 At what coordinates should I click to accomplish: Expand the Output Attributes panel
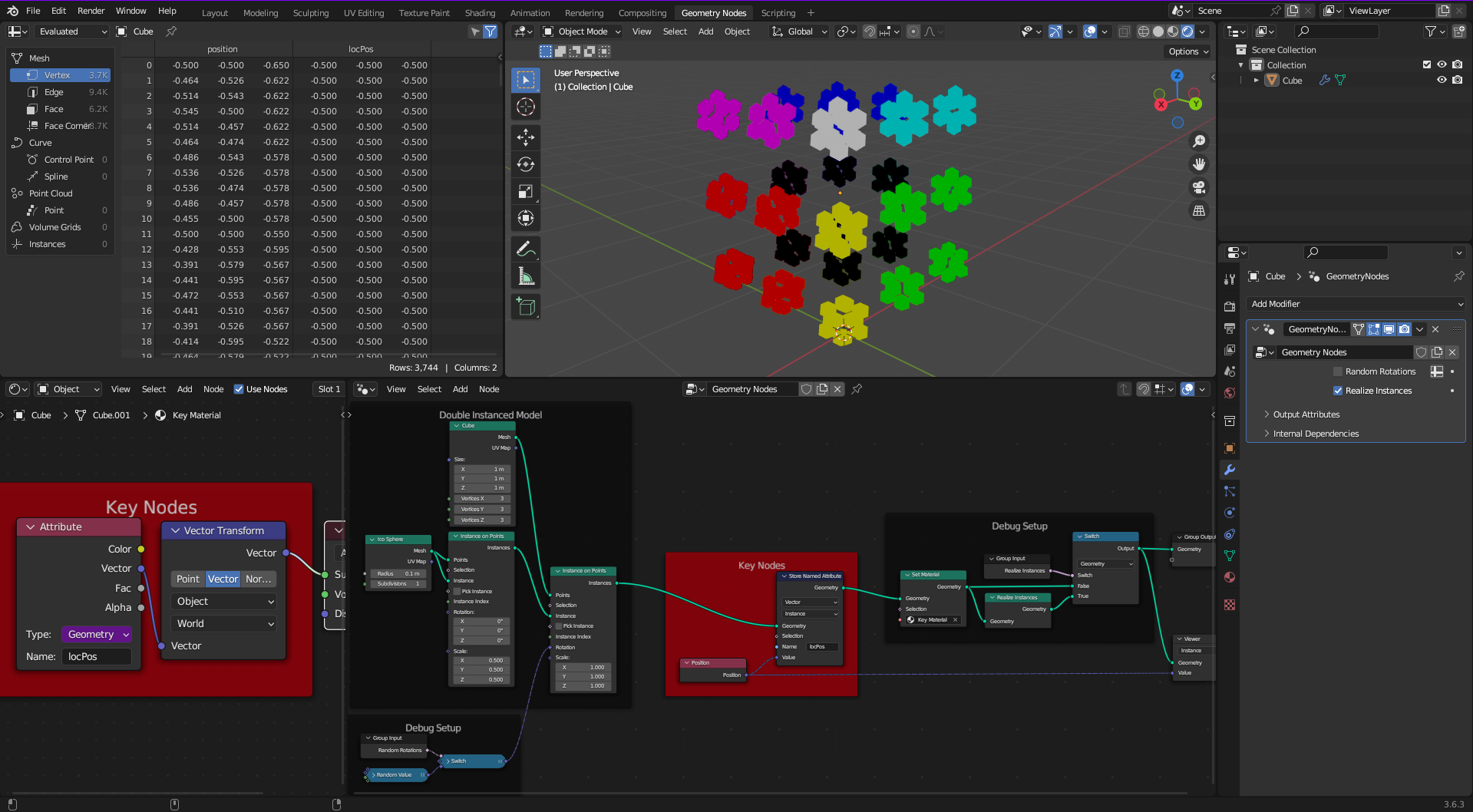tap(1306, 414)
